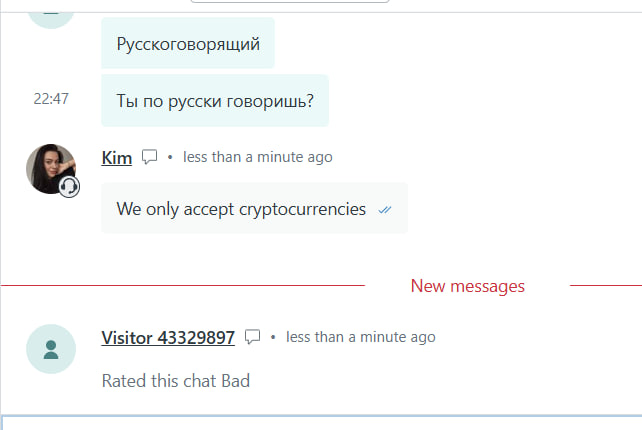This screenshot has width=642, height=430.
Task: Click the double-check read receipt icon
Action: (x=385, y=210)
